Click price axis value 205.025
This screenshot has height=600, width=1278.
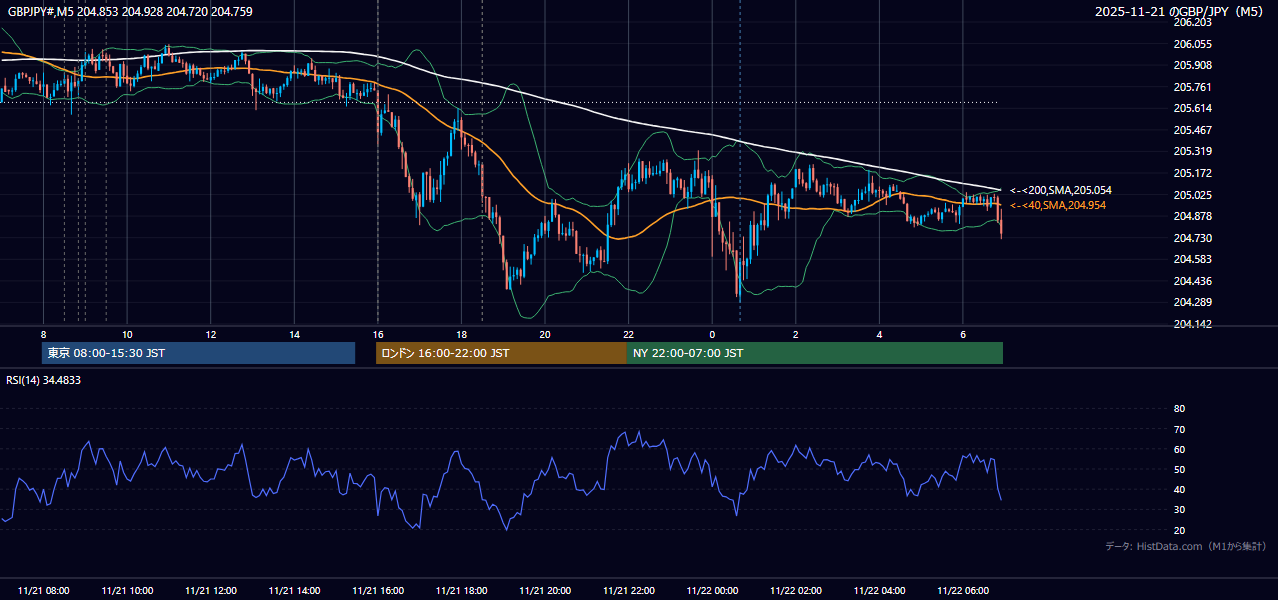click(1193, 195)
